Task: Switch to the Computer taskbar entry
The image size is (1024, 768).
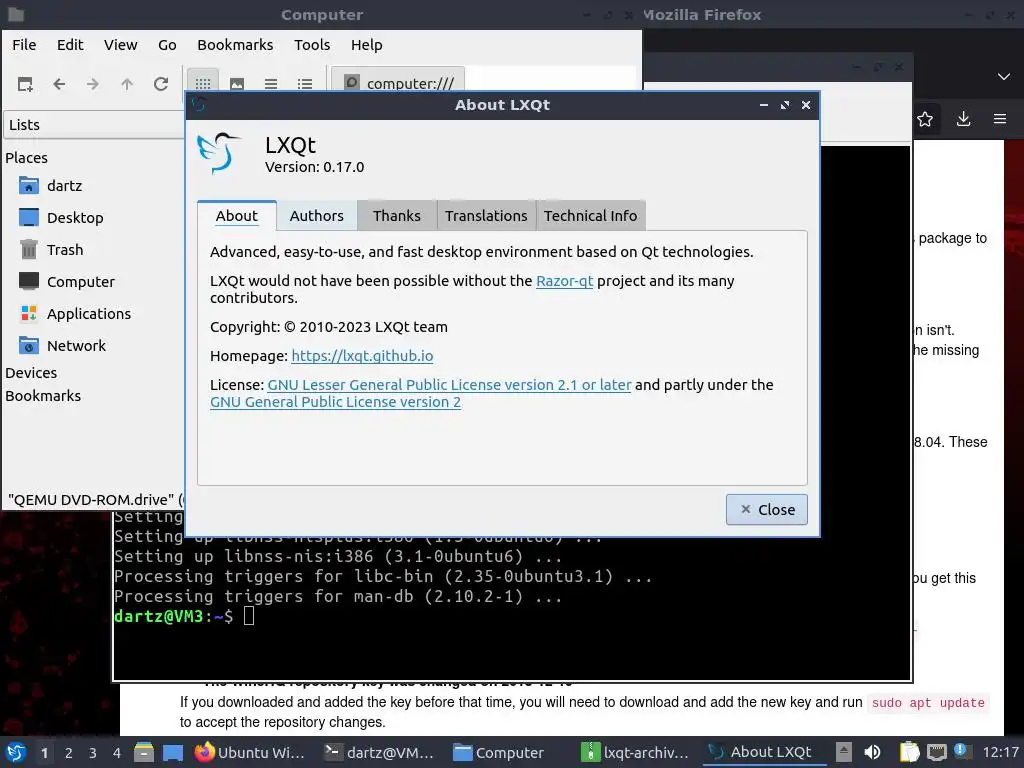Action: point(499,752)
